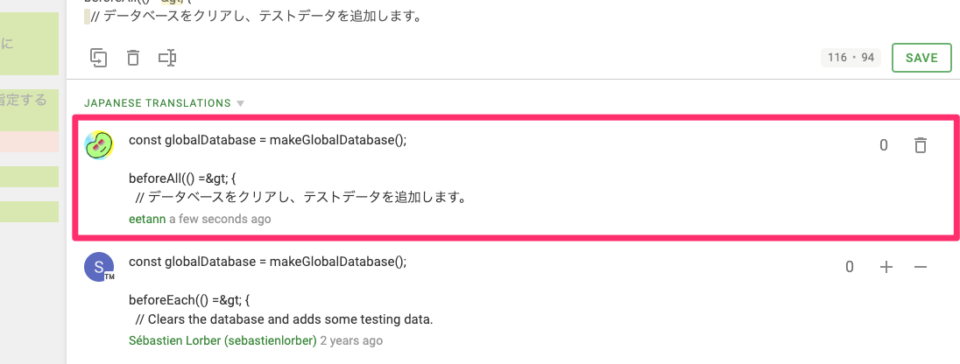Clear translation with the toolbar trash icon
This screenshot has height=364, width=960.
tap(133, 58)
